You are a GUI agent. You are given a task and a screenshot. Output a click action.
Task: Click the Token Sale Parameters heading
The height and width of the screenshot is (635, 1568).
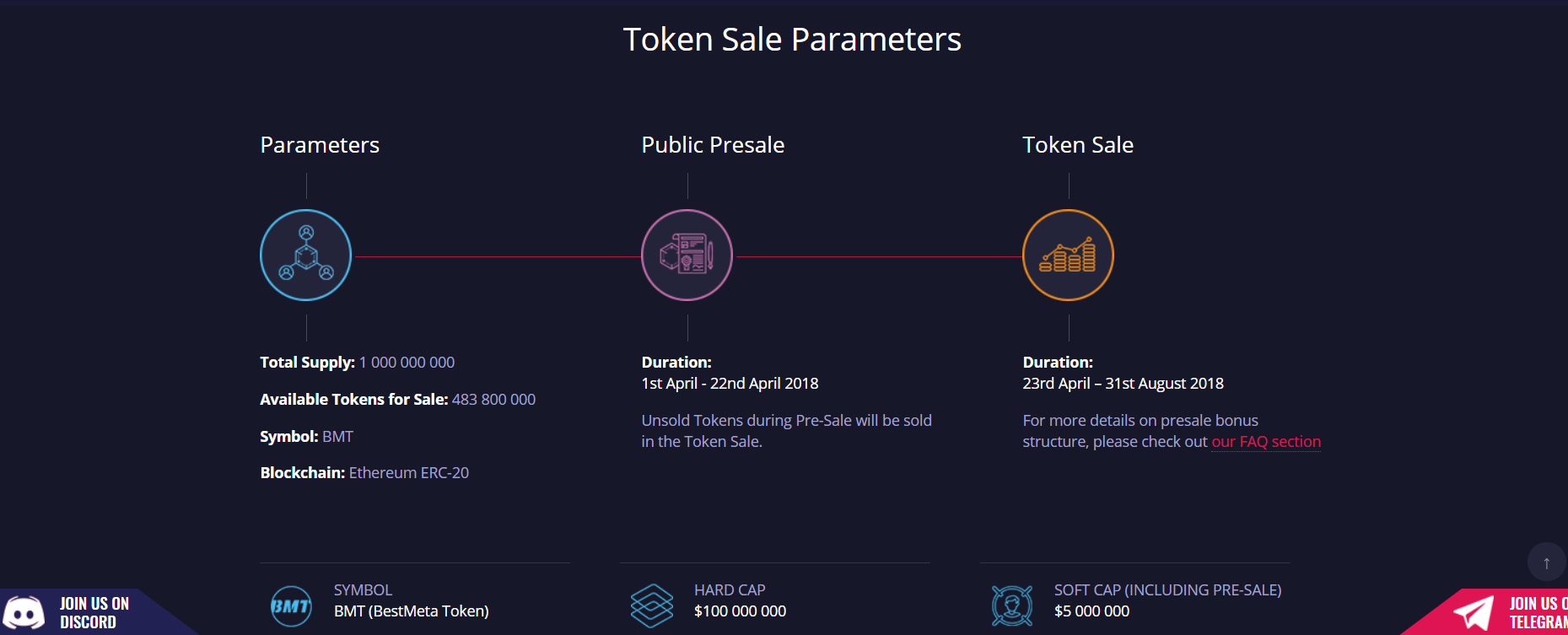(x=792, y=39)
